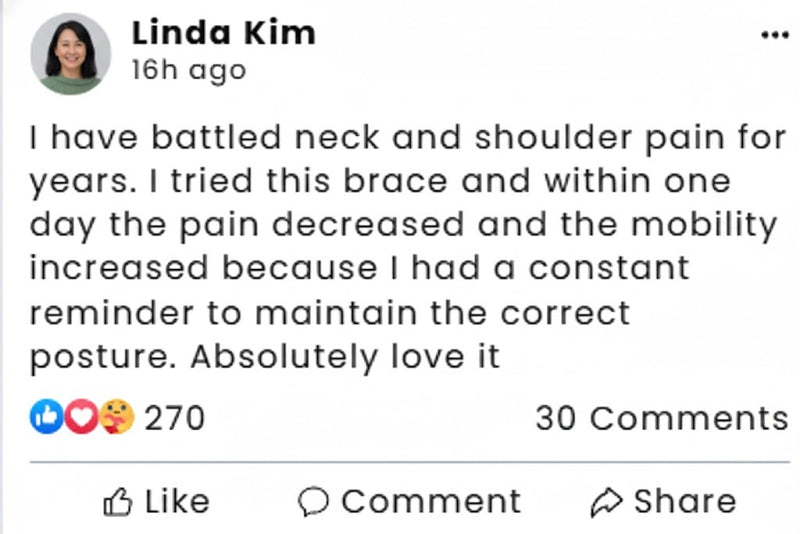Open the three-dot post options menu
The image size is (800, 534).
(775, 34)
